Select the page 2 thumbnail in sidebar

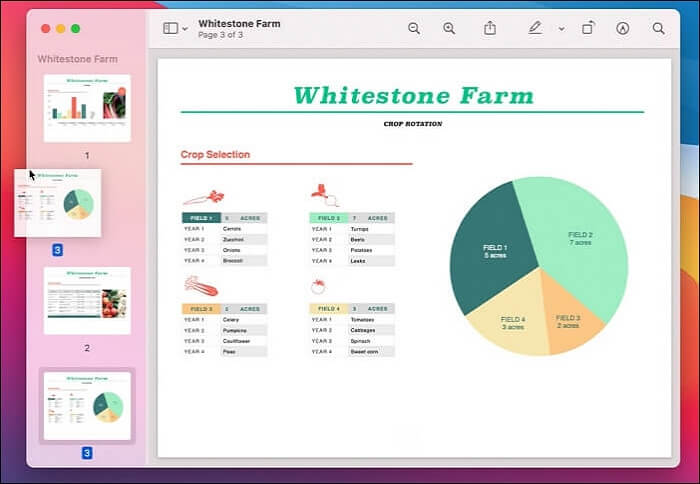click(x=87, y=300)
